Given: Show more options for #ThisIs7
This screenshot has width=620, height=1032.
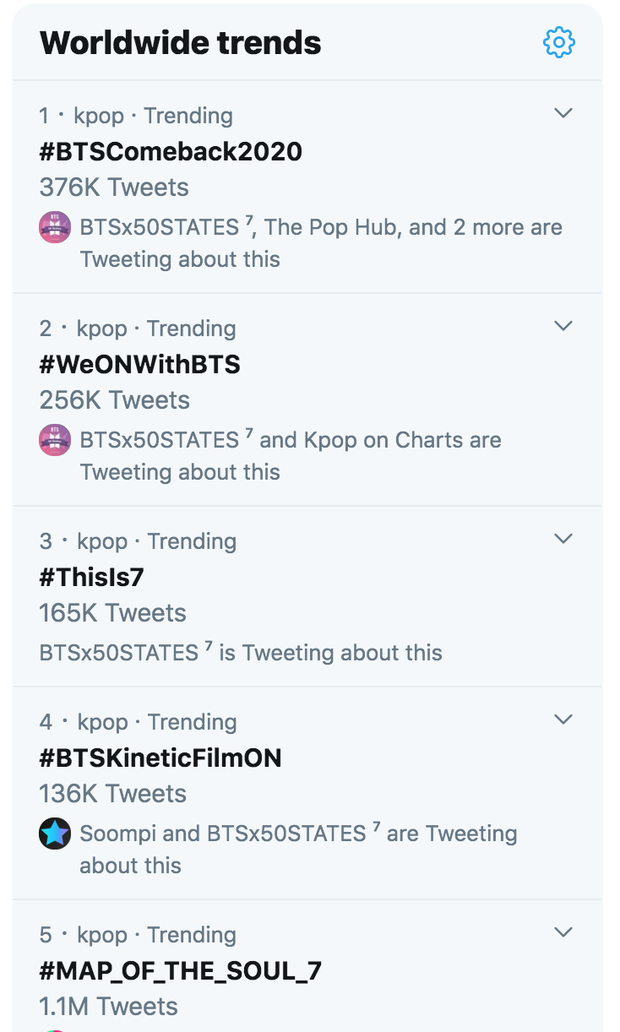Looking at the screenshot, I should tap(563, 539).
